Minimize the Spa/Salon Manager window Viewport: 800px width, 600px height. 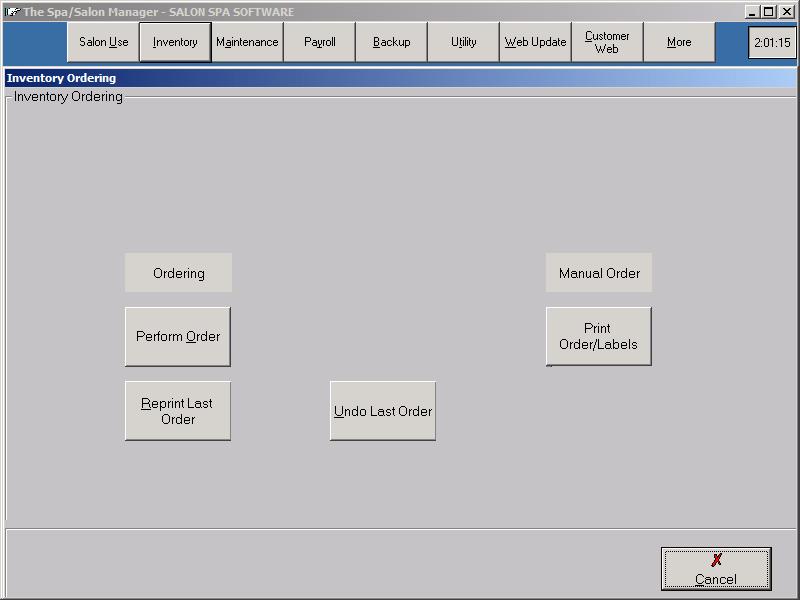pyautogui.click(x=753, y=12)
